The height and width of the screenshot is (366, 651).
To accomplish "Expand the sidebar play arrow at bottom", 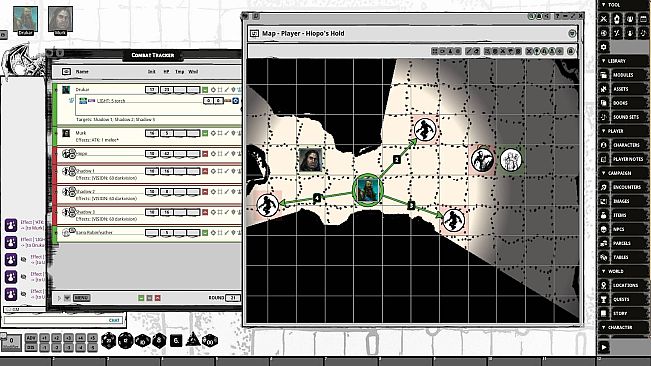I will 604,347.
